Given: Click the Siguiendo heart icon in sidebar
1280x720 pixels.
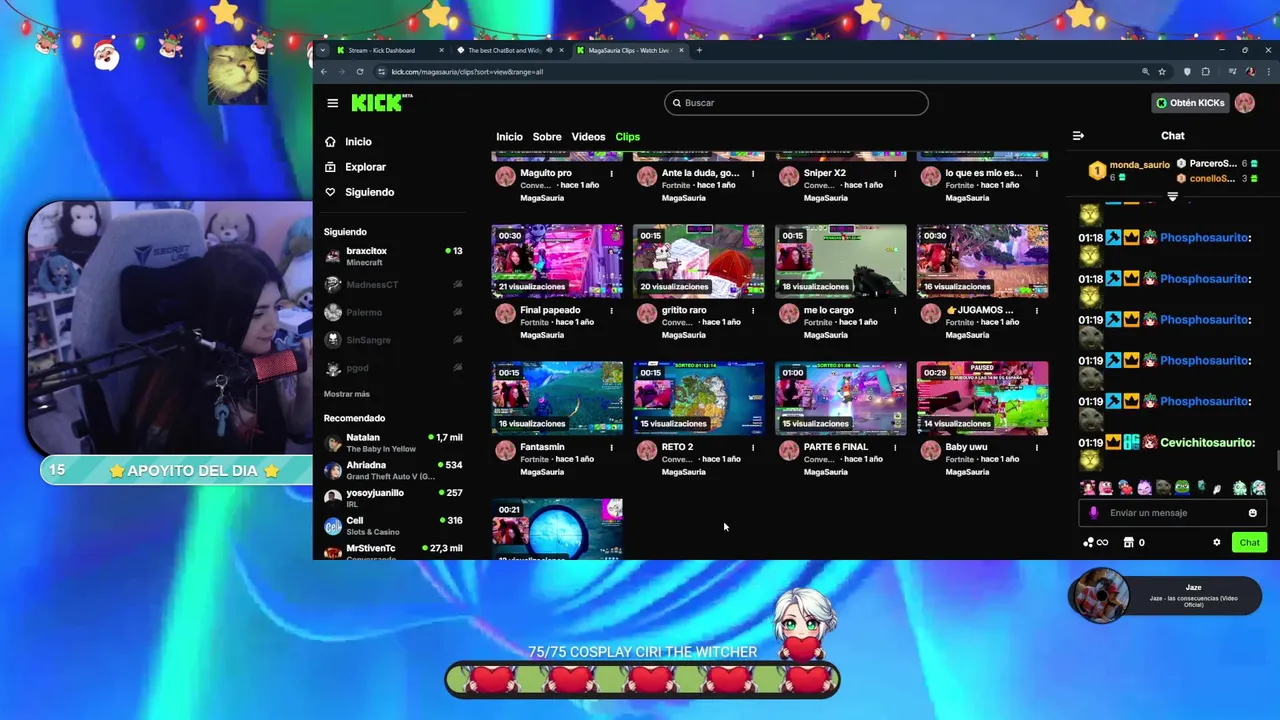Looking at the screenshot, I should pyautogui.click(x=330, y=192).
